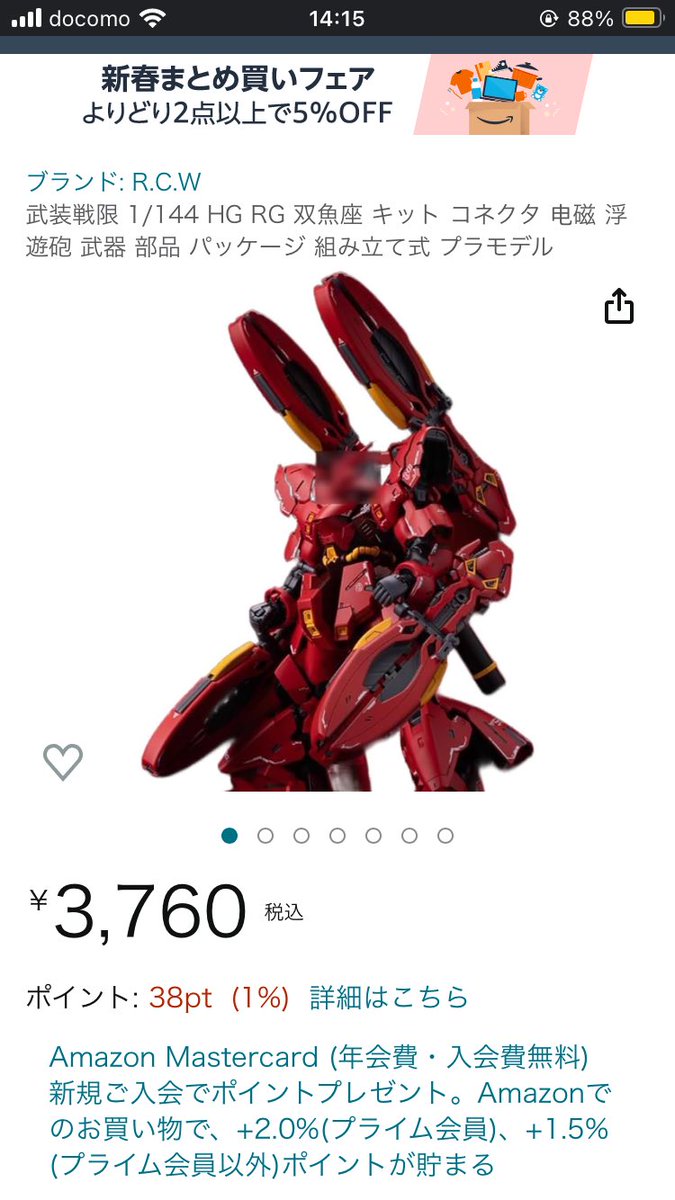Add item to wishlist with heart icon

point(63,763)
